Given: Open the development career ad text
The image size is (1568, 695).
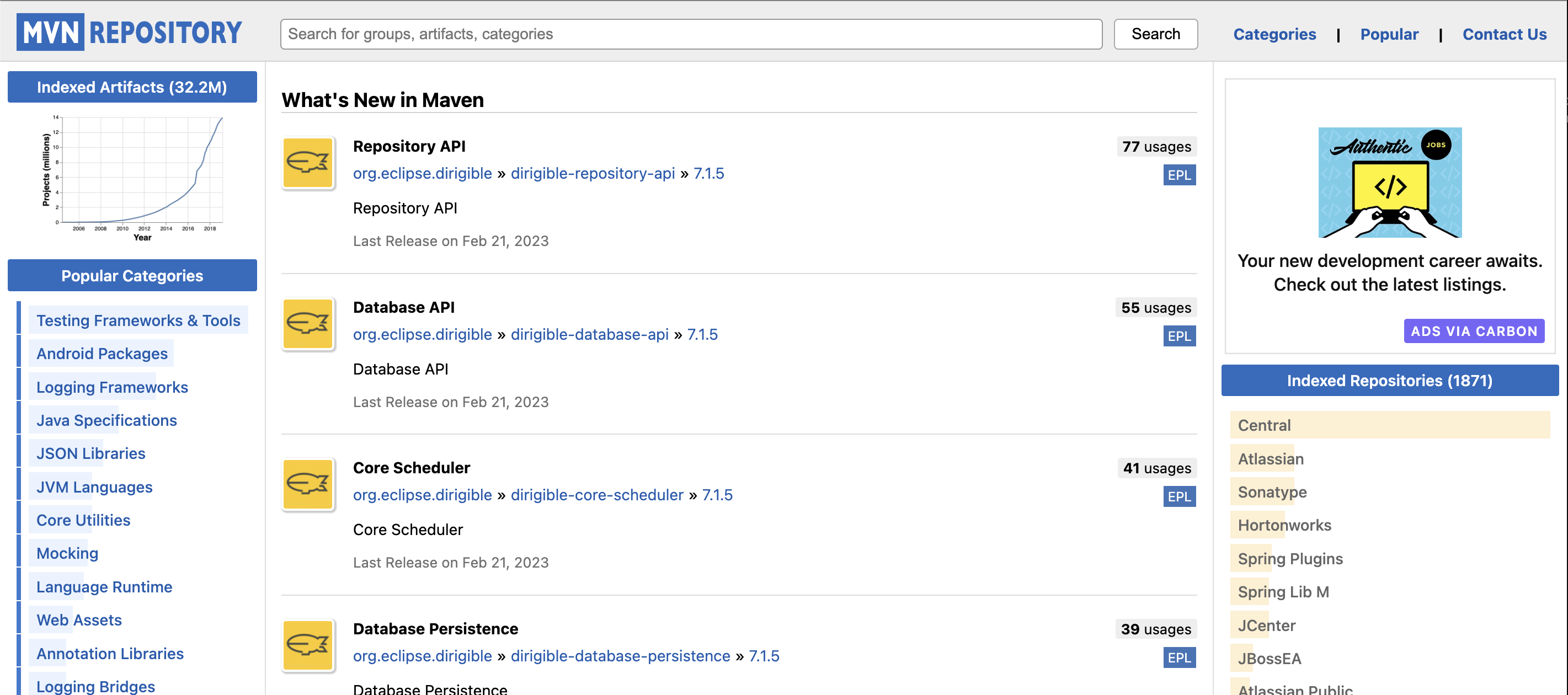Looking at the screenshot, I should pyautogui.click(x=1390, y=272).
